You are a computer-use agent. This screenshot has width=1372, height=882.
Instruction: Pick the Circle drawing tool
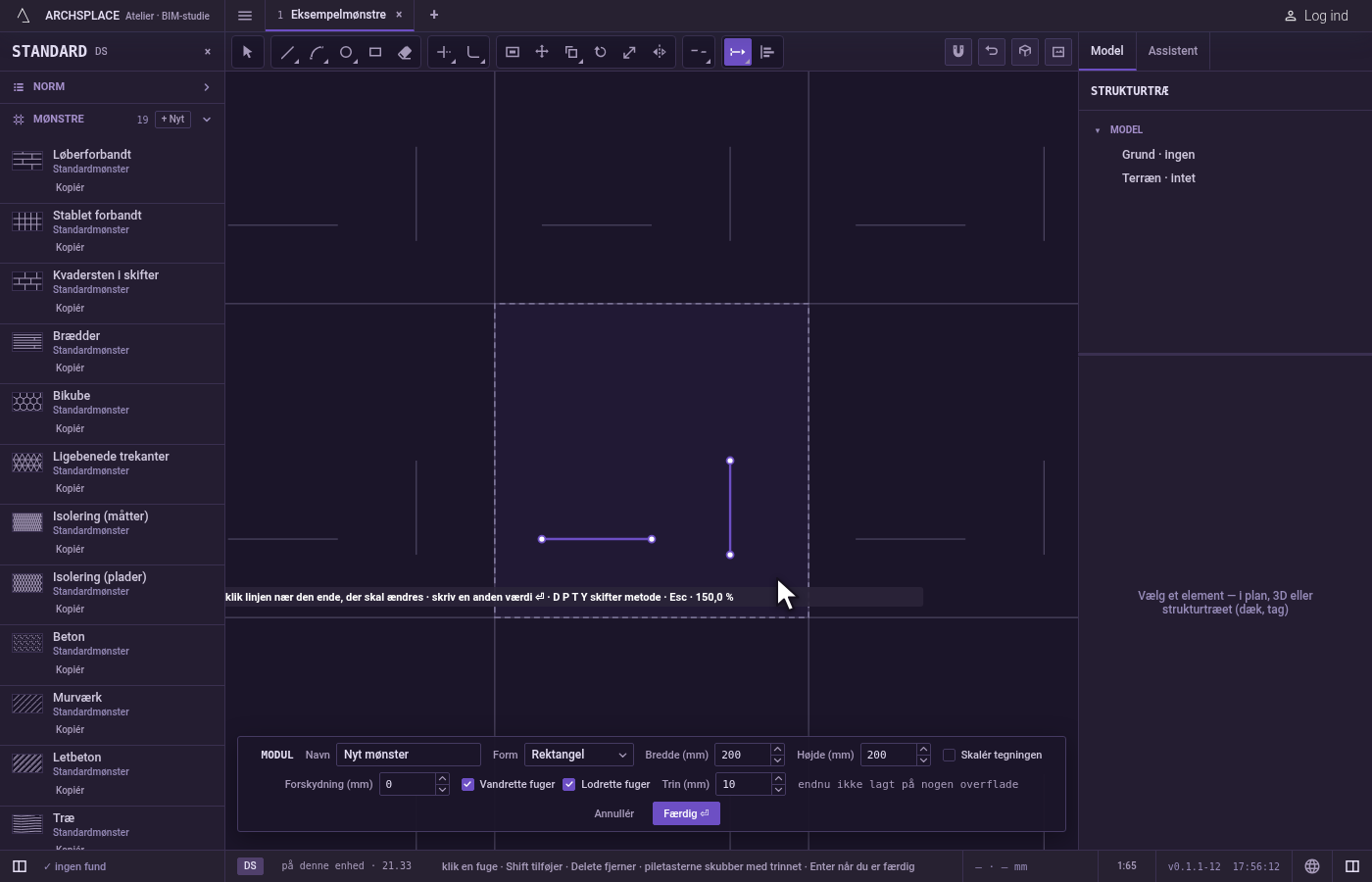click(346, 52)
